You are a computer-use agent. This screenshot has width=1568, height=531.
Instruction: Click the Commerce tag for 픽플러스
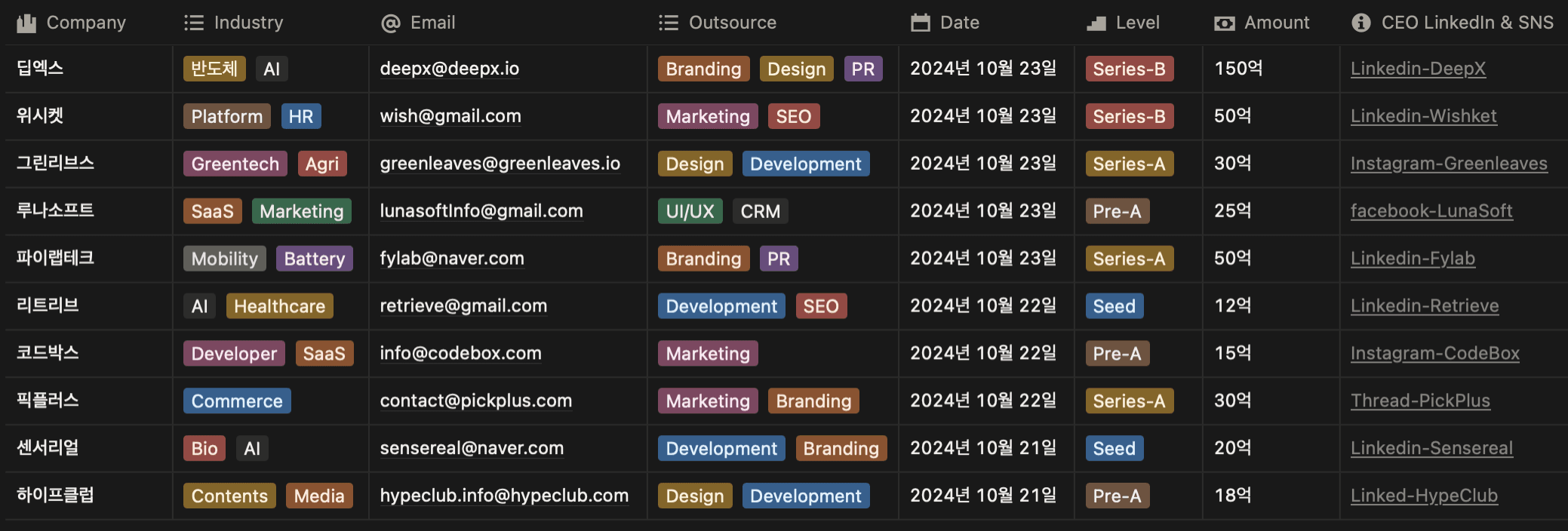pyautogui.click(x=237, y=401)
